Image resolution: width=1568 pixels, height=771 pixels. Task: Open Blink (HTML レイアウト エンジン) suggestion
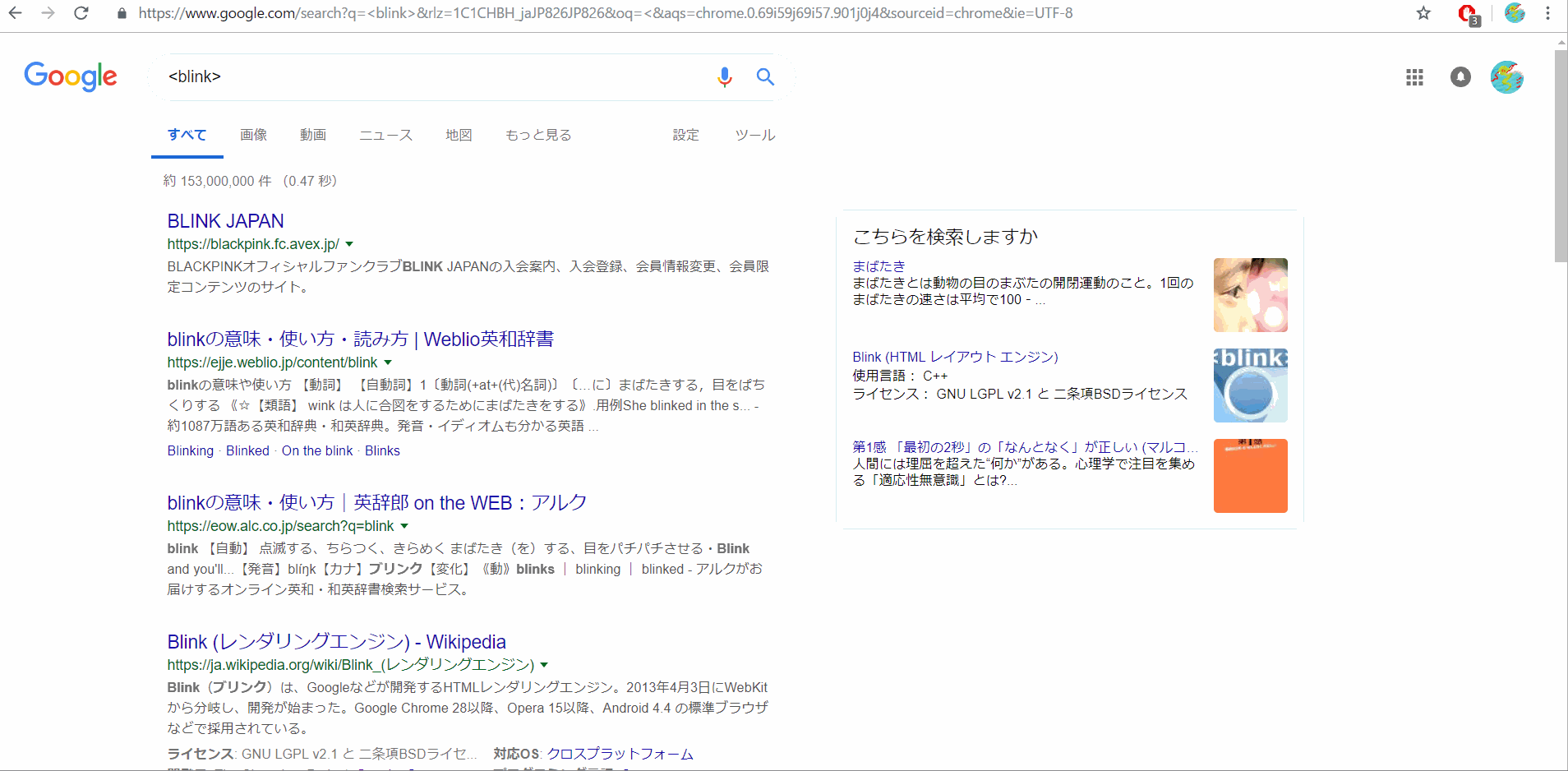coord(956,357)
